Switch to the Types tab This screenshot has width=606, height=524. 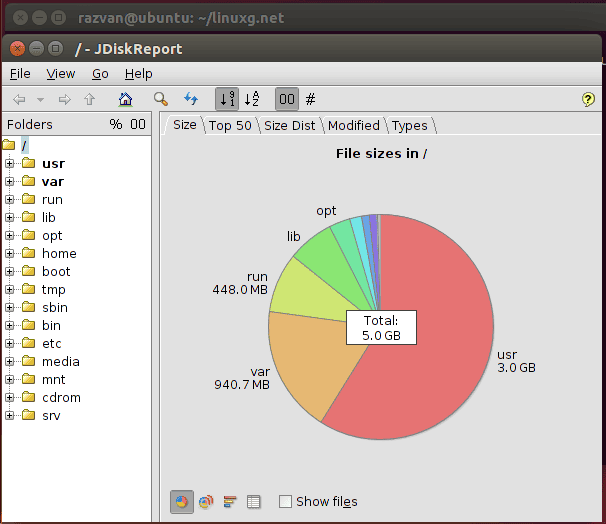click(x=410, y=126)
